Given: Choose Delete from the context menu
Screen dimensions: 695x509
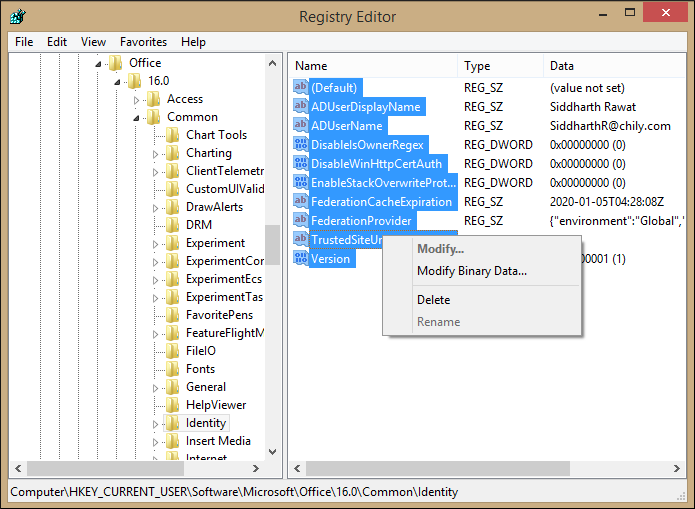Looking at the screenshot, I should pos(433,300).
